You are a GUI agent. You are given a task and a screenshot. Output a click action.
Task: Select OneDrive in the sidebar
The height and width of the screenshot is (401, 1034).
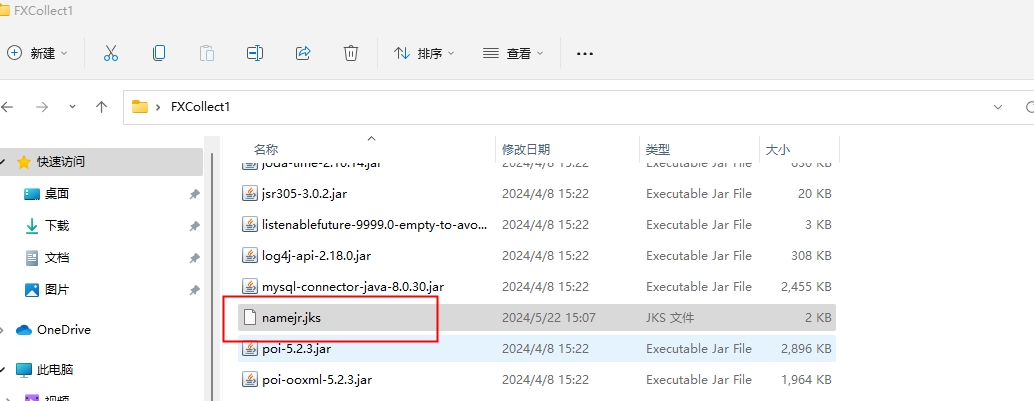tap(63, 330)
